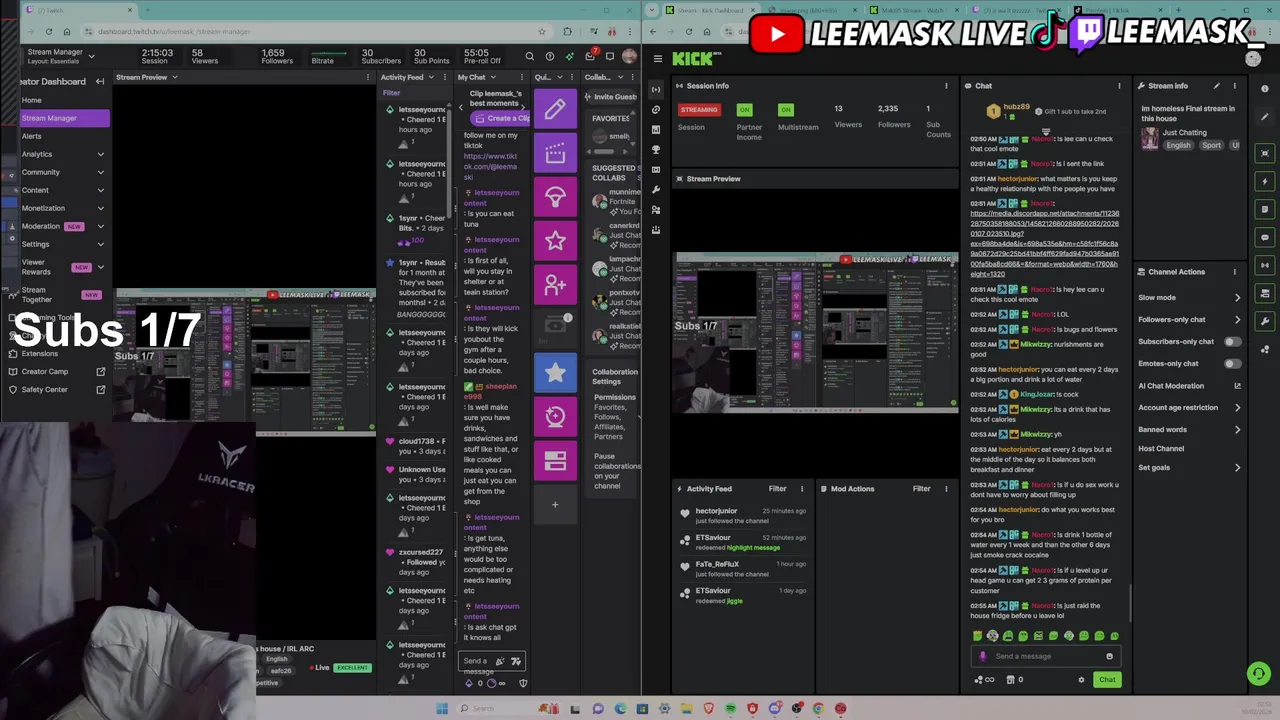Open Kick sidebar wrench icon

click(x=656, y=189)
